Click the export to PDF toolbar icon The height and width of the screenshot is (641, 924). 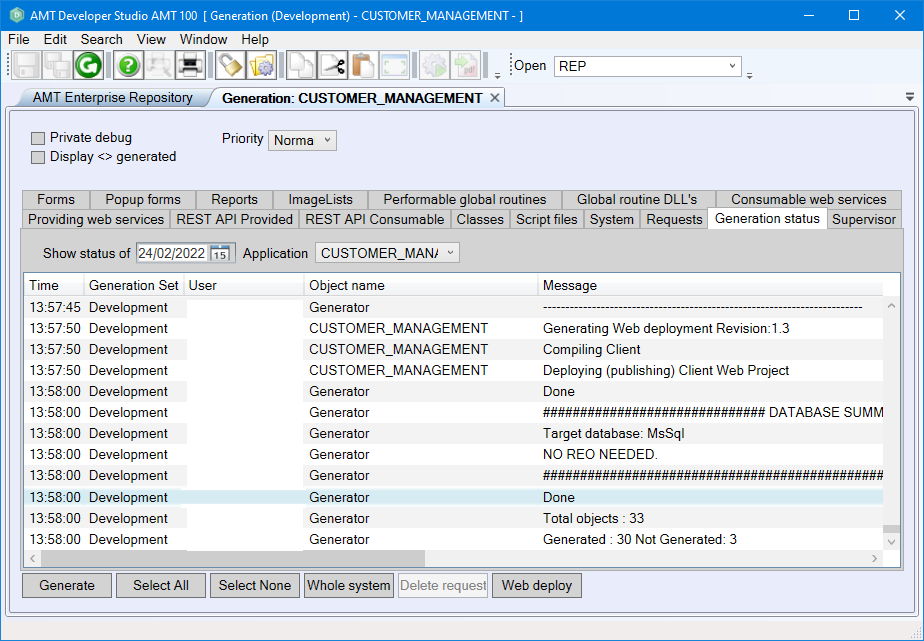click(x=466, y=65)
